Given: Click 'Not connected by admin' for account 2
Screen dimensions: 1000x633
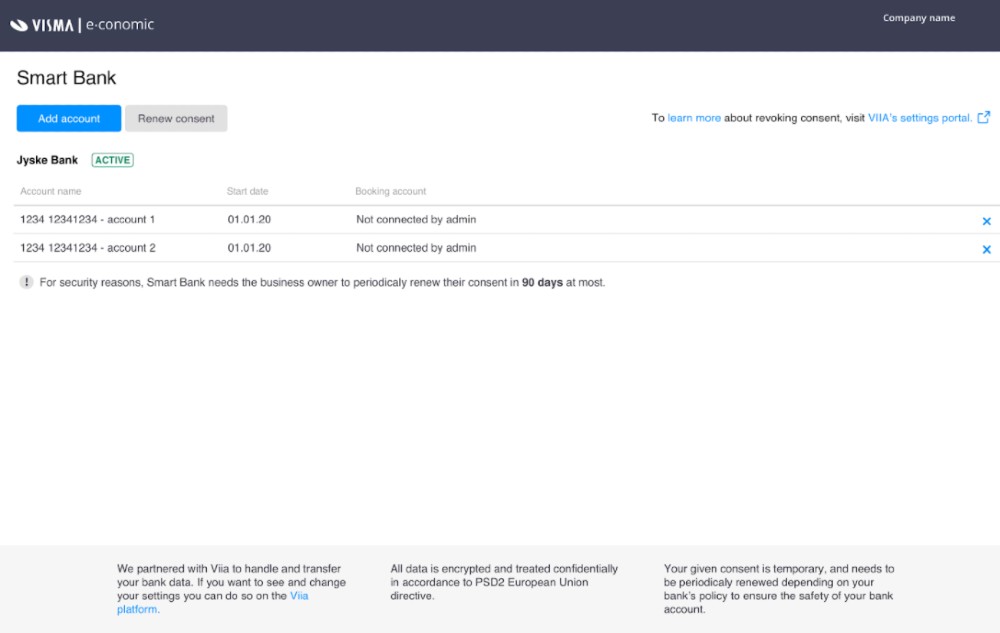Looking at the screenshot, I should click(416, 248).
